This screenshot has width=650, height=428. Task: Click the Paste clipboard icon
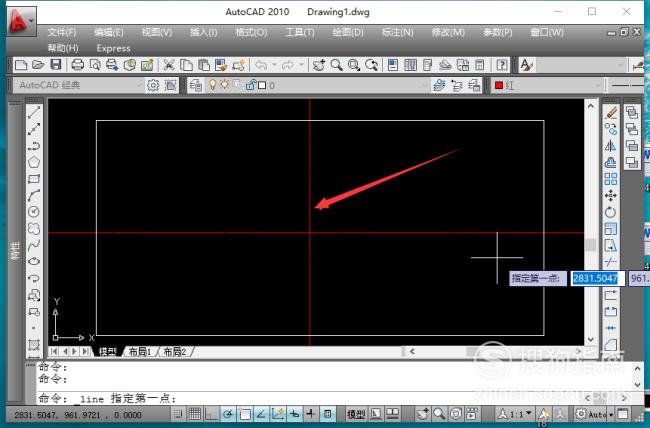(x=204, y=65)
